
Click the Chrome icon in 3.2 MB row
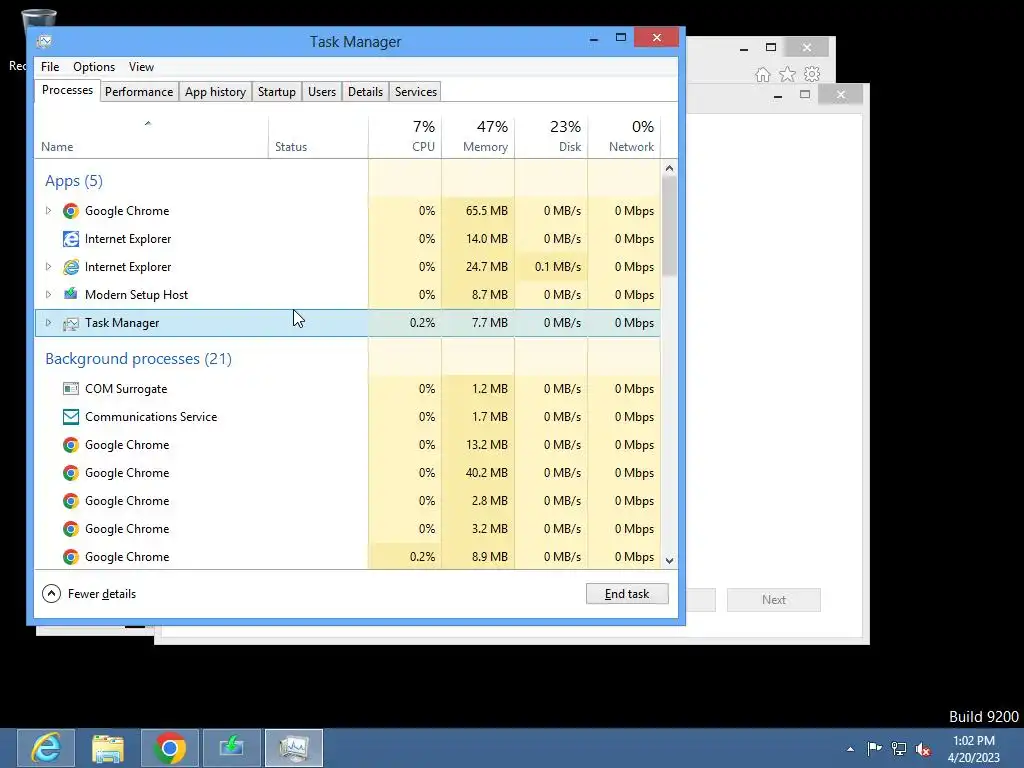coord(71,529)
